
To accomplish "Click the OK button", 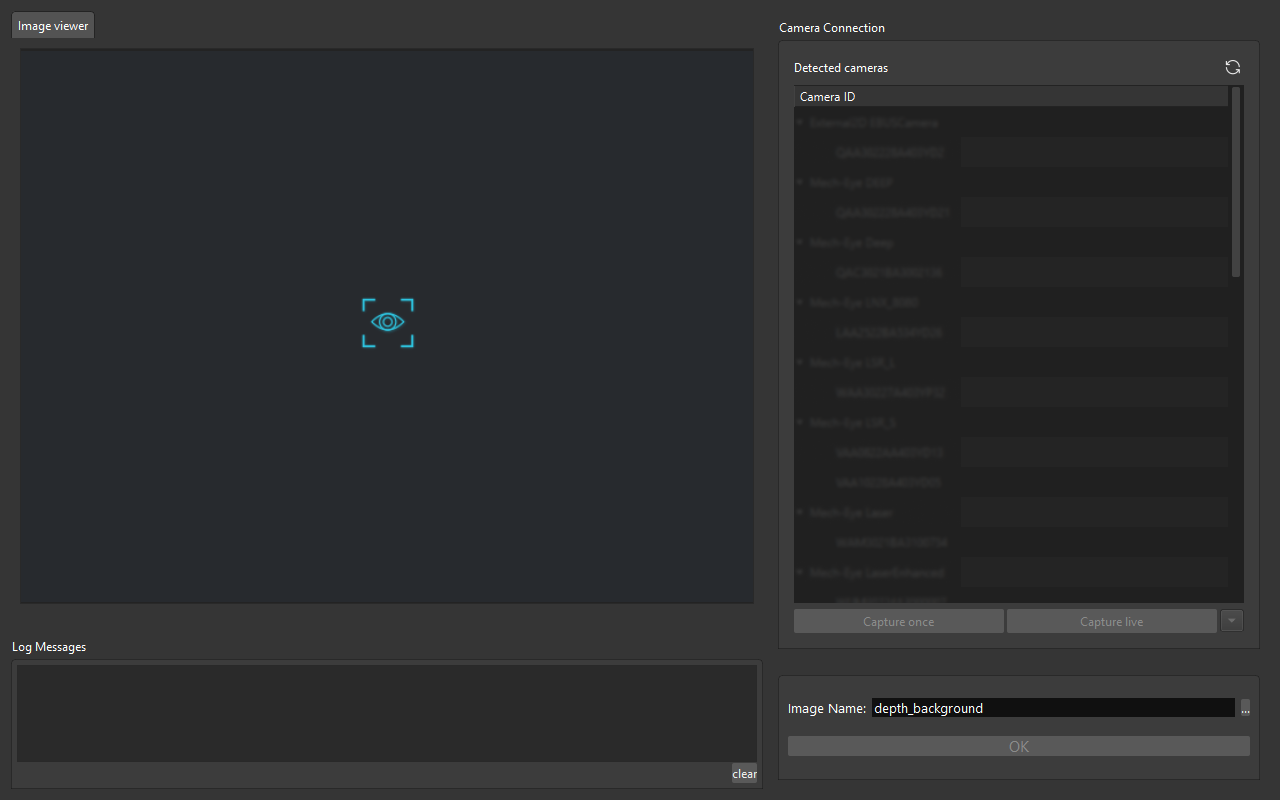I will pyautogui.click(x=1018, y=746).
